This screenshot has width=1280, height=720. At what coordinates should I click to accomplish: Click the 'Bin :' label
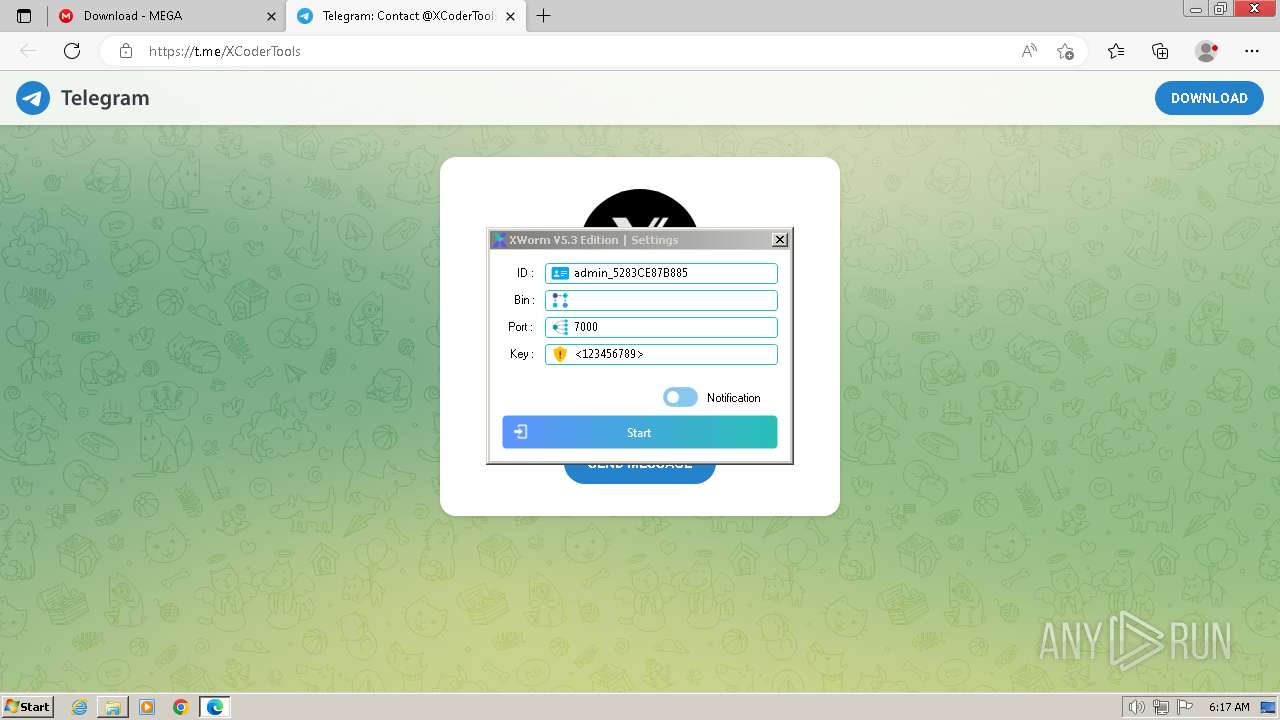point(524,300)
